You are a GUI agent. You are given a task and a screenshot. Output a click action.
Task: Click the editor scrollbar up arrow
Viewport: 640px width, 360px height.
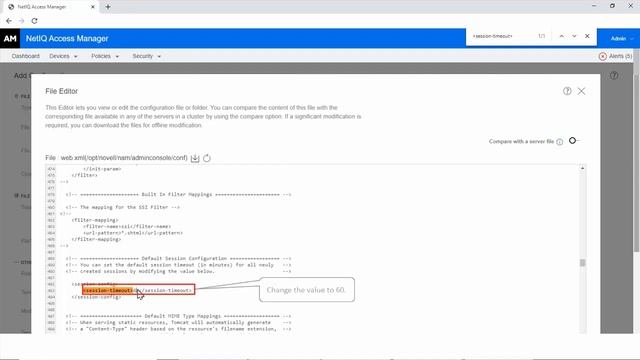(582, 168)
